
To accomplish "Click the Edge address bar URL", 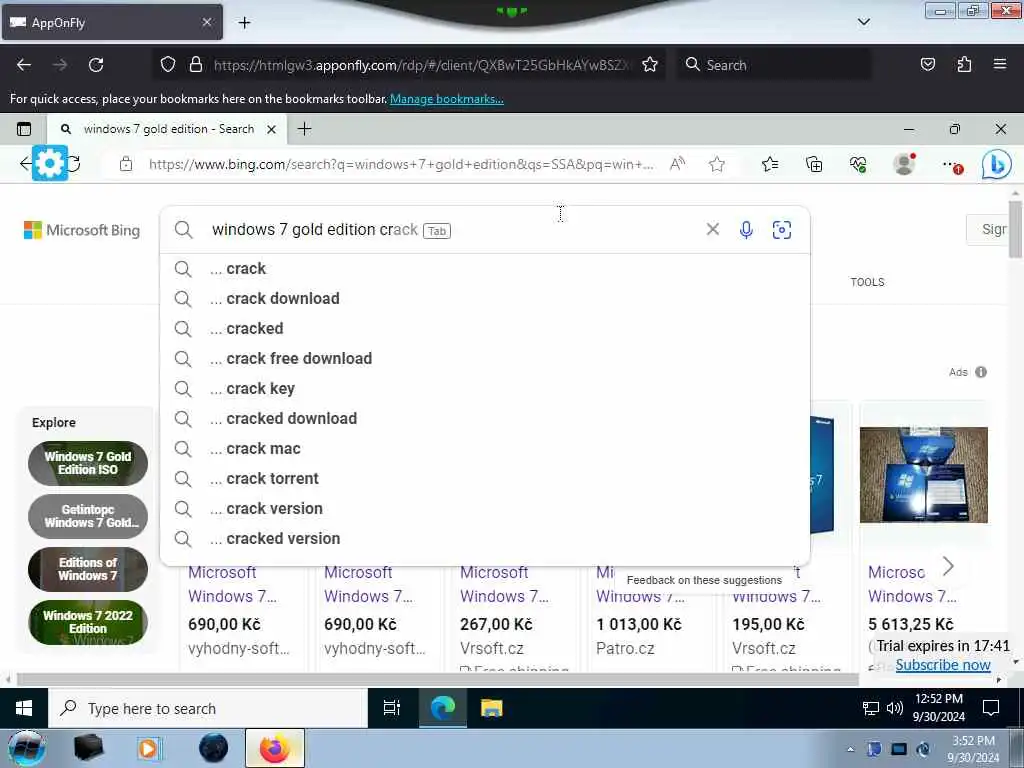I will tap(401, 164).
